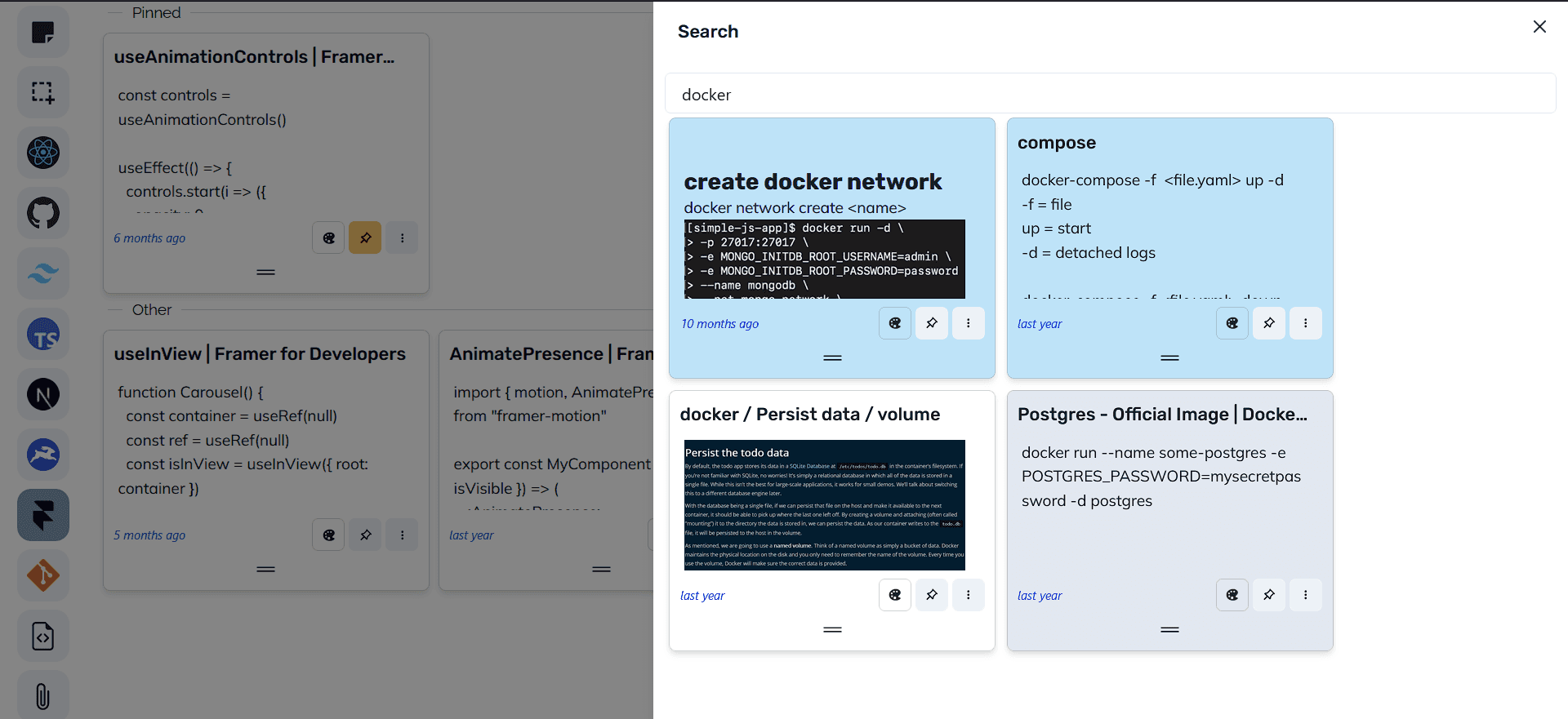Screen dimensions: 1568x719
Task: Open more options for docker Persist data note
Action: point(969,595)
